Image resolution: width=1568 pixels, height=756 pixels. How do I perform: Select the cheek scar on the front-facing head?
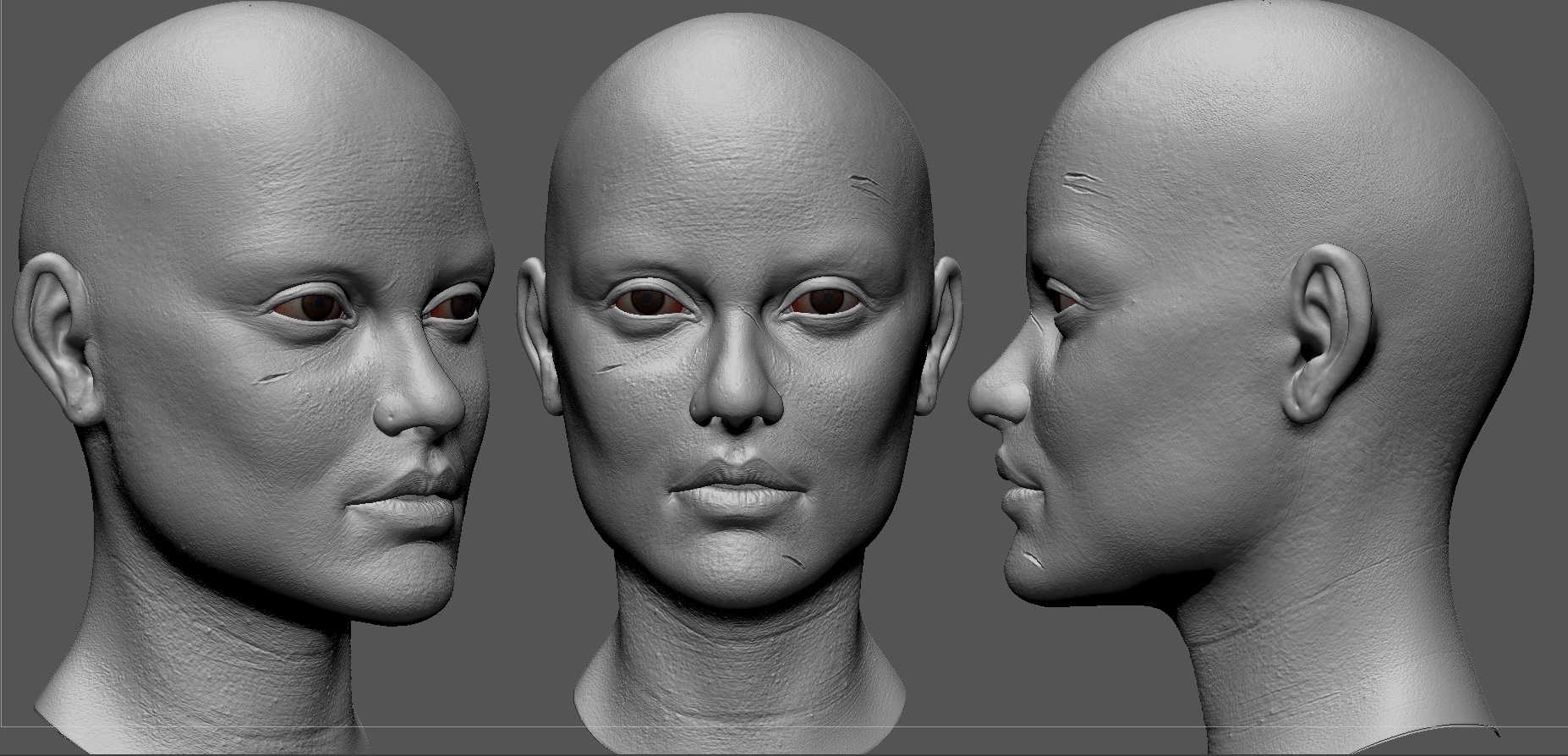coord(614,365)
